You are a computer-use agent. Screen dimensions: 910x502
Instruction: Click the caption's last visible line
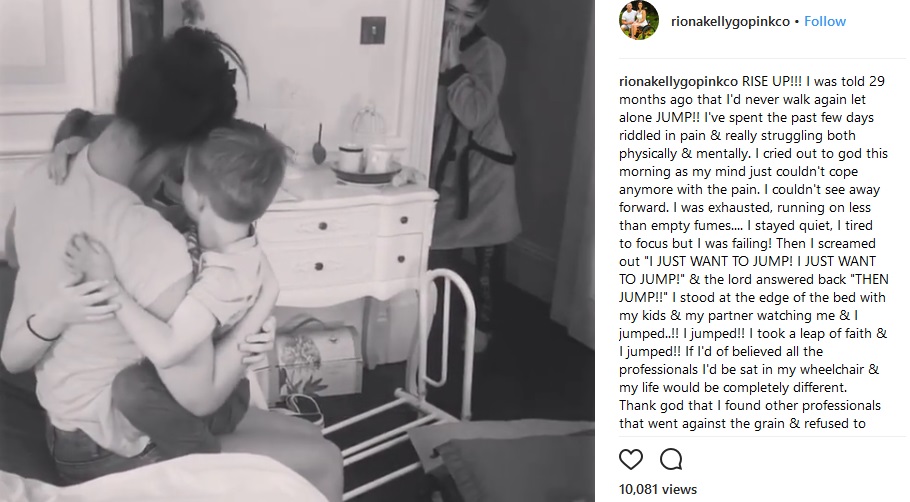tap(742, 423)
